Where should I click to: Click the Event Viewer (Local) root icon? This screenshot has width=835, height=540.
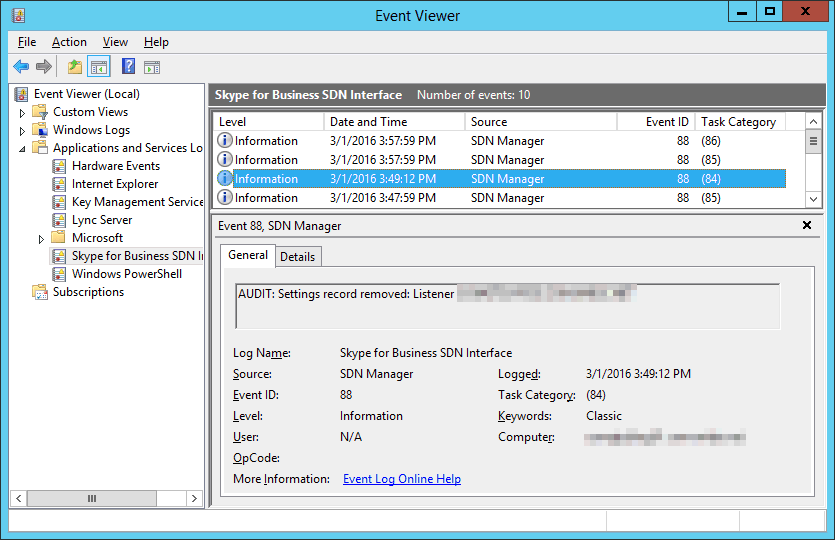[21, 94]
